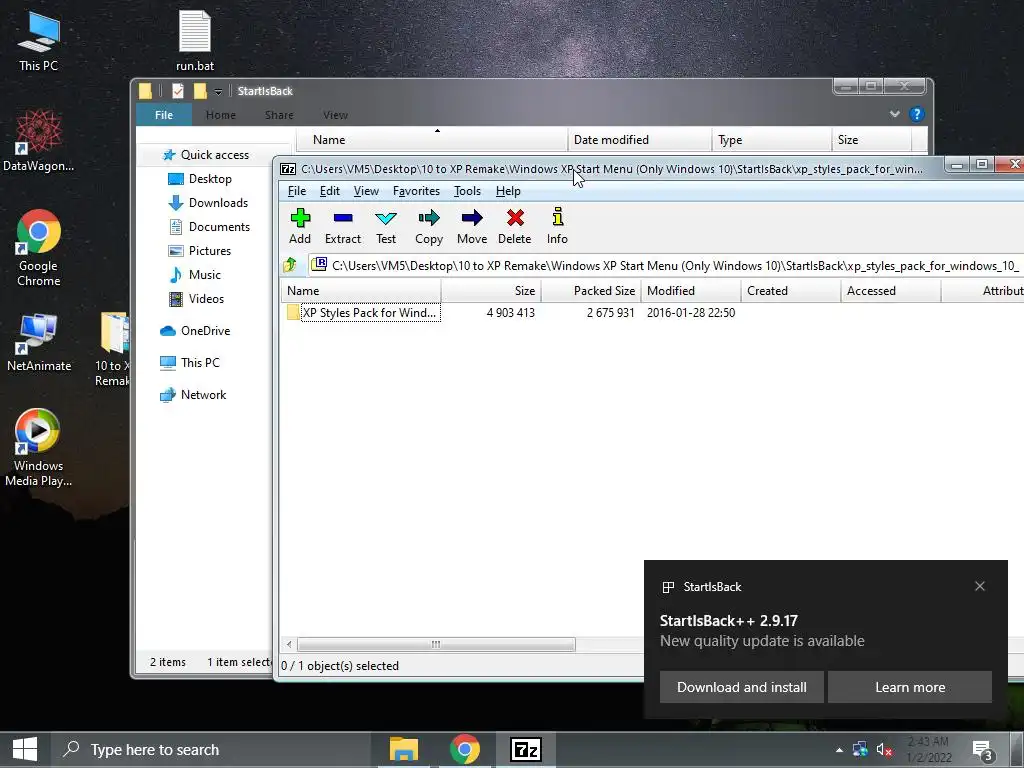Select NetAnimate desktop shortcut
The image size is (1024, 768).
(x=39, y=343)
